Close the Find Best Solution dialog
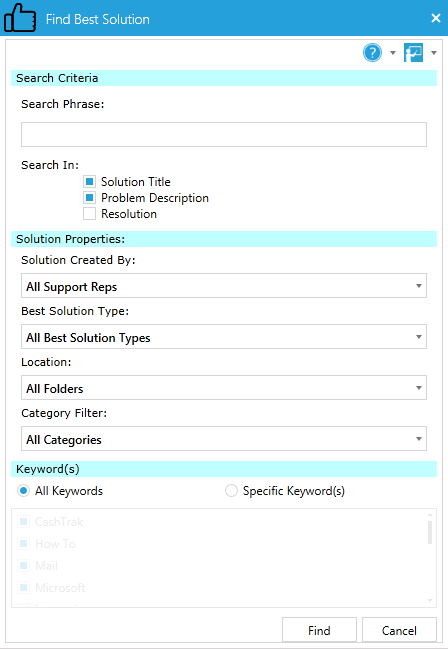 [x=436, y=18]
